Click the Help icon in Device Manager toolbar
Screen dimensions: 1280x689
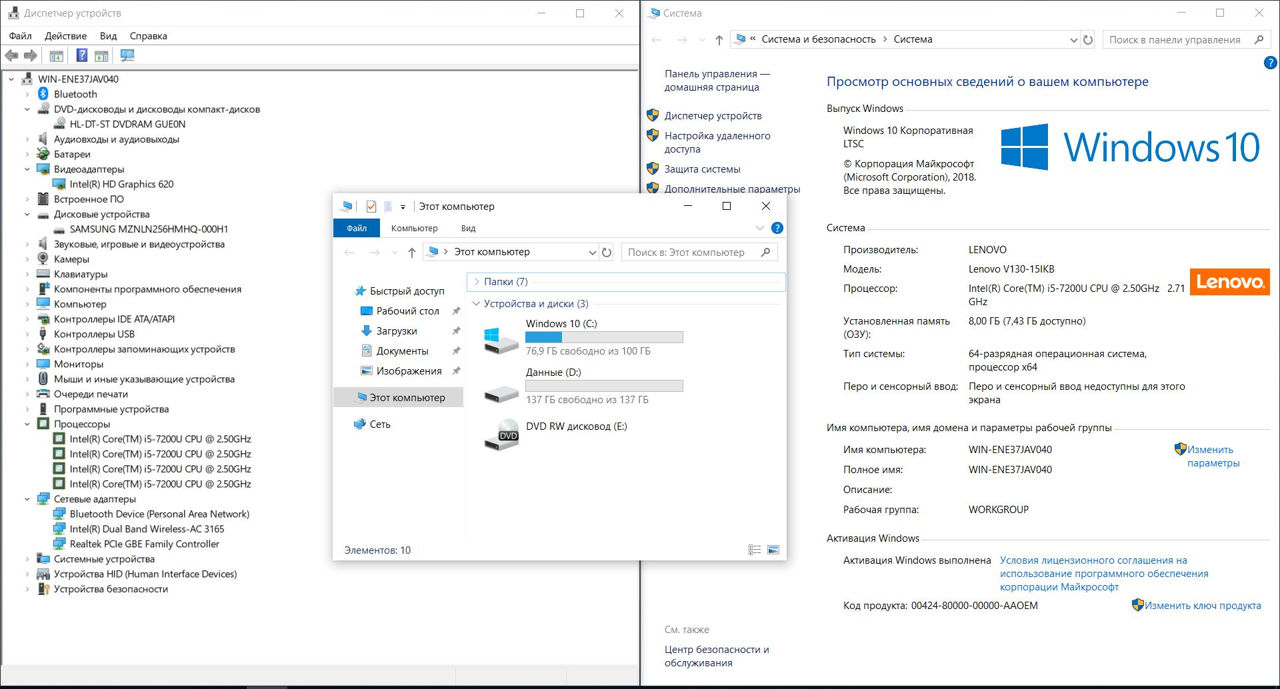[x=81, y=56]
